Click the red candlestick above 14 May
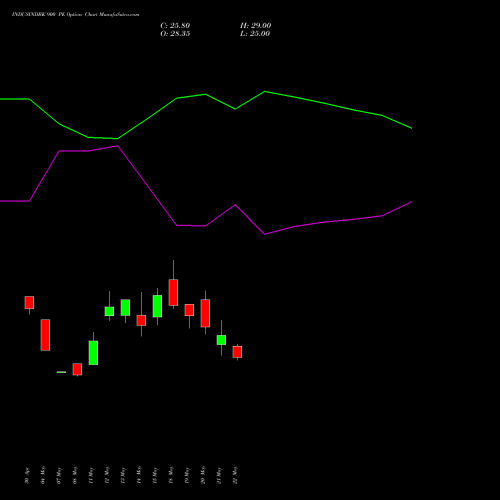 click(141, 320)
